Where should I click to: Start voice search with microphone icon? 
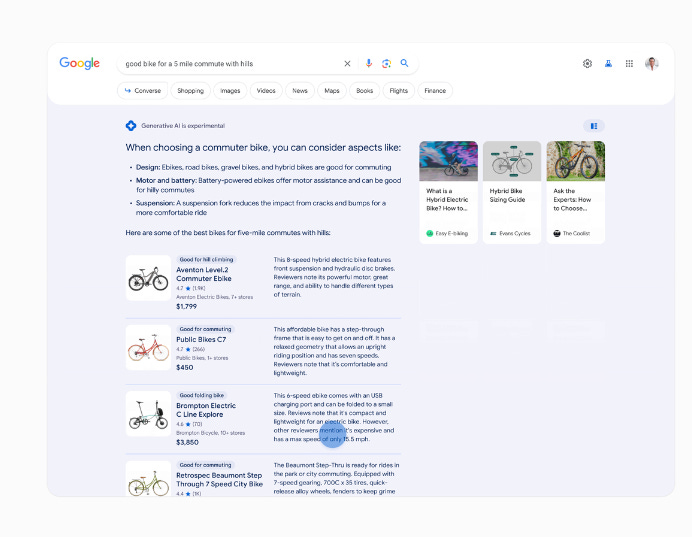(x=369, y=64)
